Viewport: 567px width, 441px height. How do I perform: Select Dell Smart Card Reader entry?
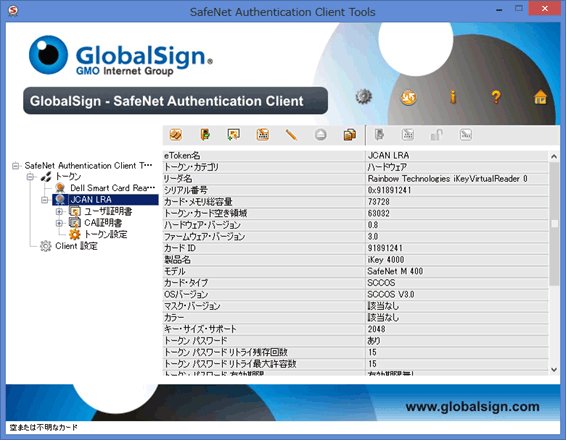pyautogui.click(x=112, y=188)
